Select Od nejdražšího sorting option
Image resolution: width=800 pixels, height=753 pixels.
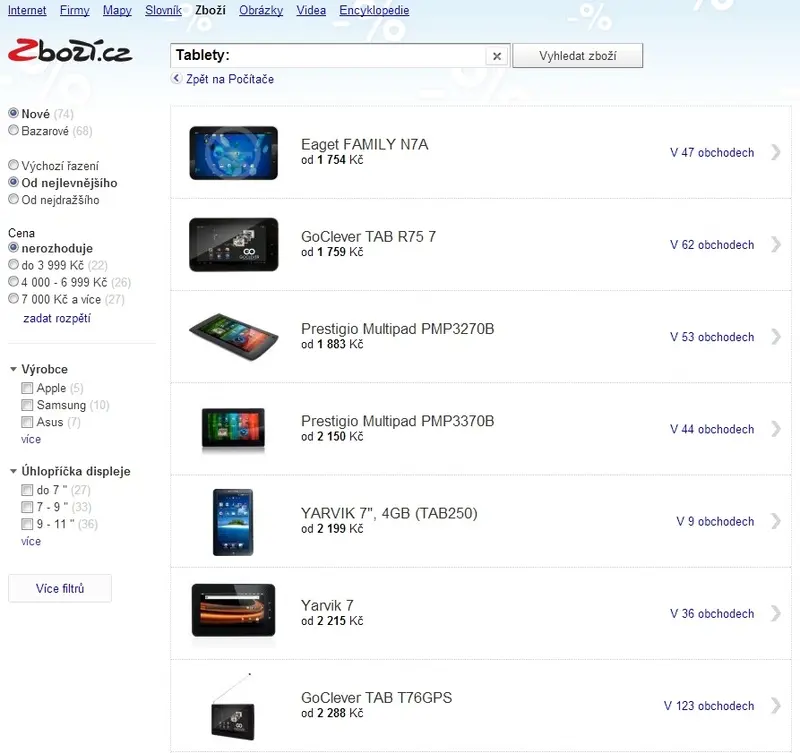coord(14,199)
